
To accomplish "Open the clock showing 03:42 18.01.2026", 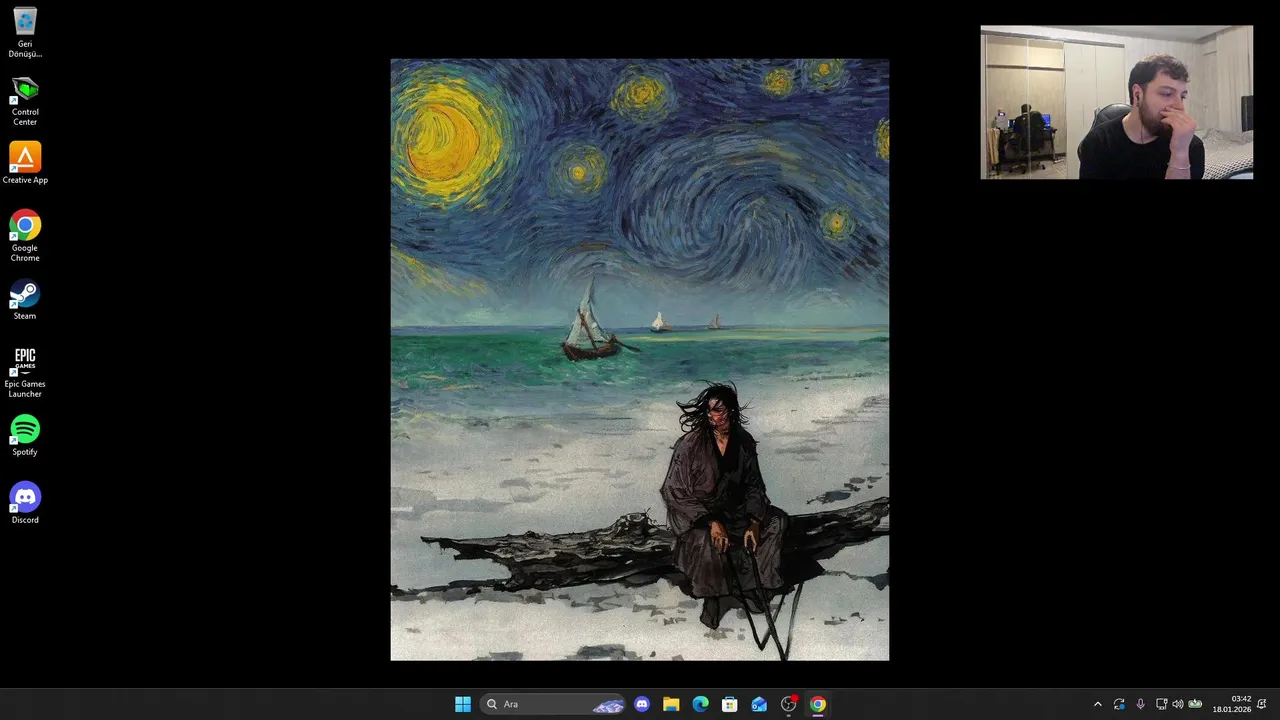I will (x=1232, y=704).
